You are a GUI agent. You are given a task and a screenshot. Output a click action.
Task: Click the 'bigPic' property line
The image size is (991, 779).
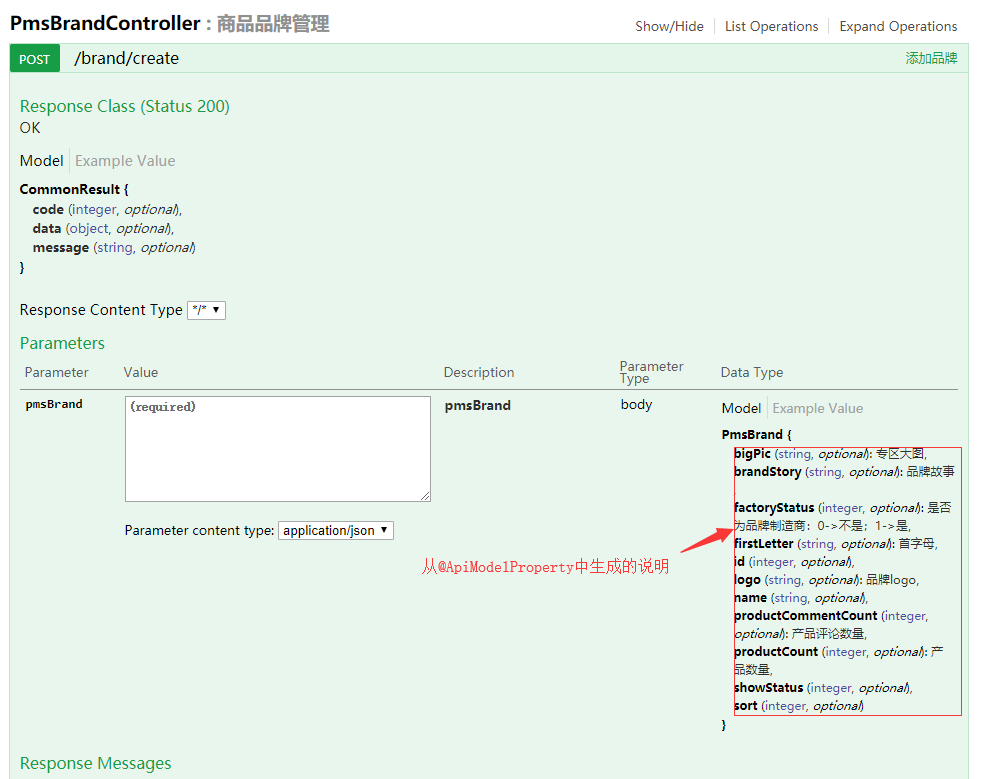click(830, 454)
